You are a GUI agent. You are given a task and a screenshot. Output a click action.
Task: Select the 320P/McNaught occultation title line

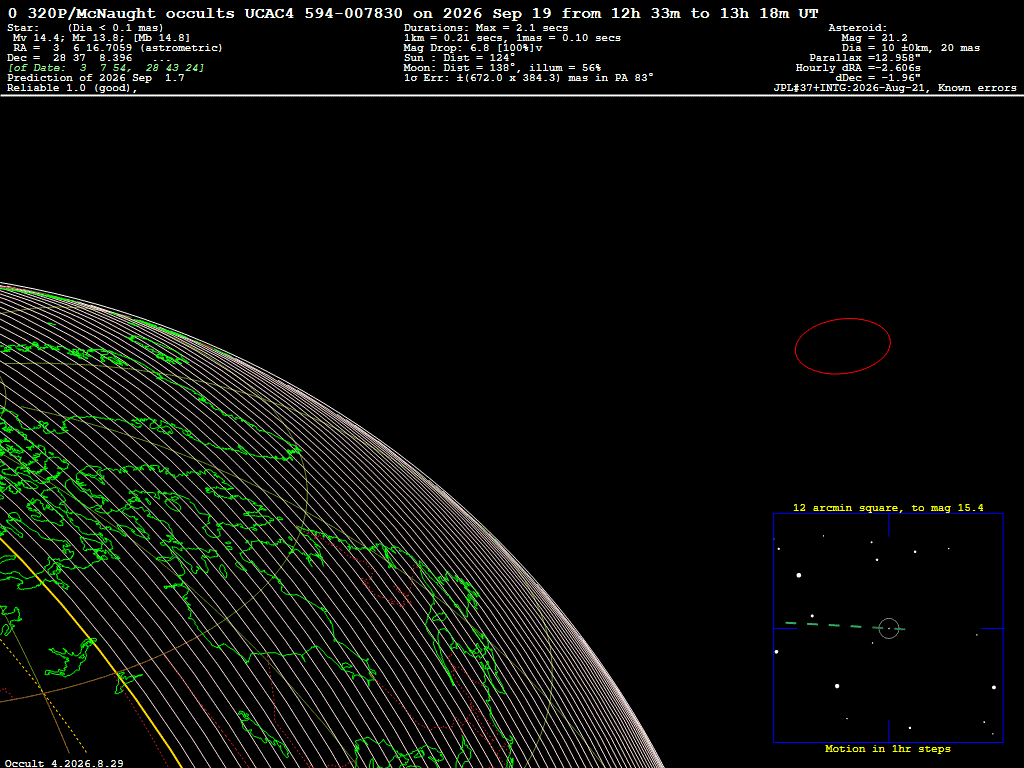(x=413, y=13)
